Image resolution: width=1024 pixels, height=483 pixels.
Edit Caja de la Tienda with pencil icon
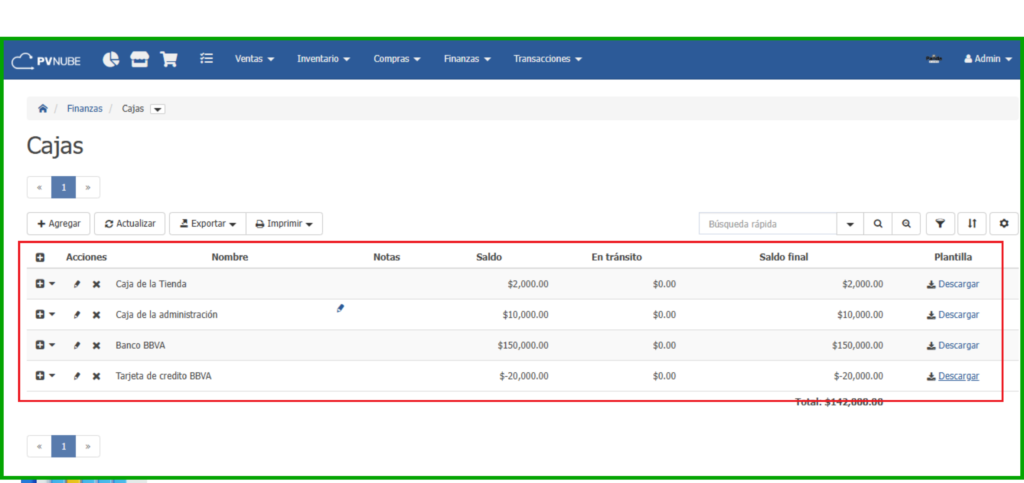pos(77,284)
